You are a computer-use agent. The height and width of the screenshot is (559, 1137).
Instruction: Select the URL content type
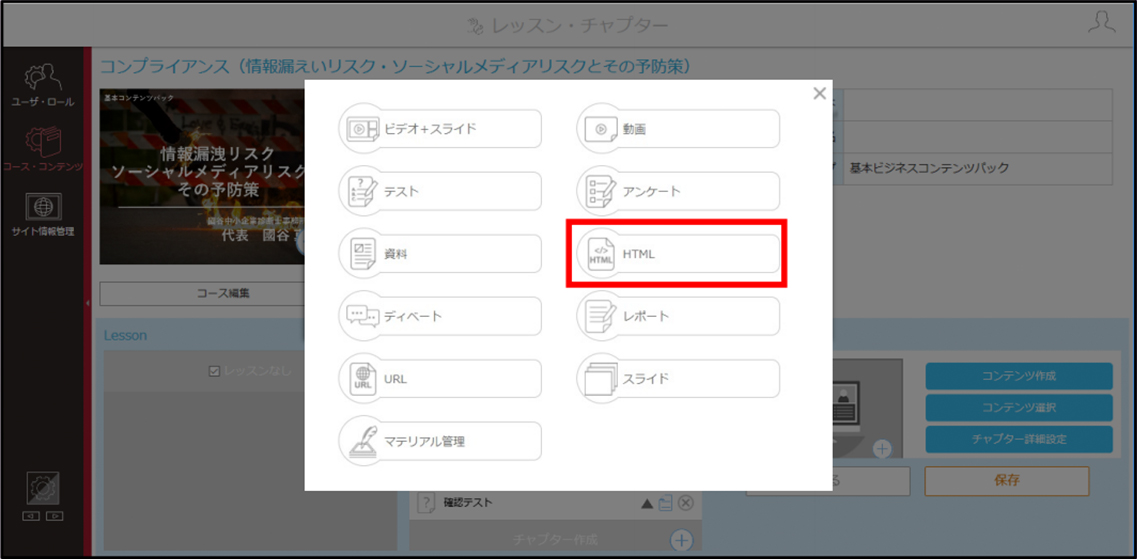tap(440, 378)
